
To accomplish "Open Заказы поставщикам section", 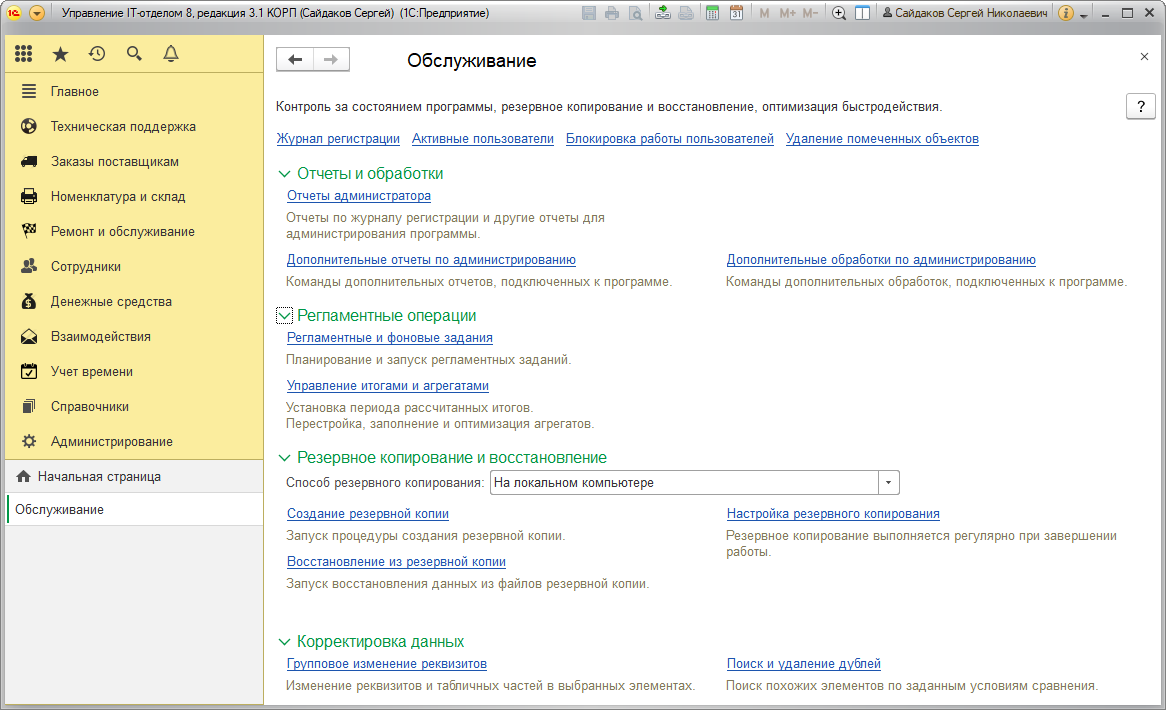I will coord(134,161).
